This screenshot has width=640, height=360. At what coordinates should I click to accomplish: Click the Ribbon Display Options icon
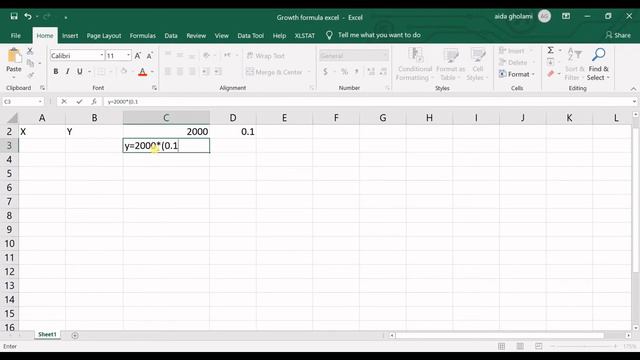coord(566,16)
